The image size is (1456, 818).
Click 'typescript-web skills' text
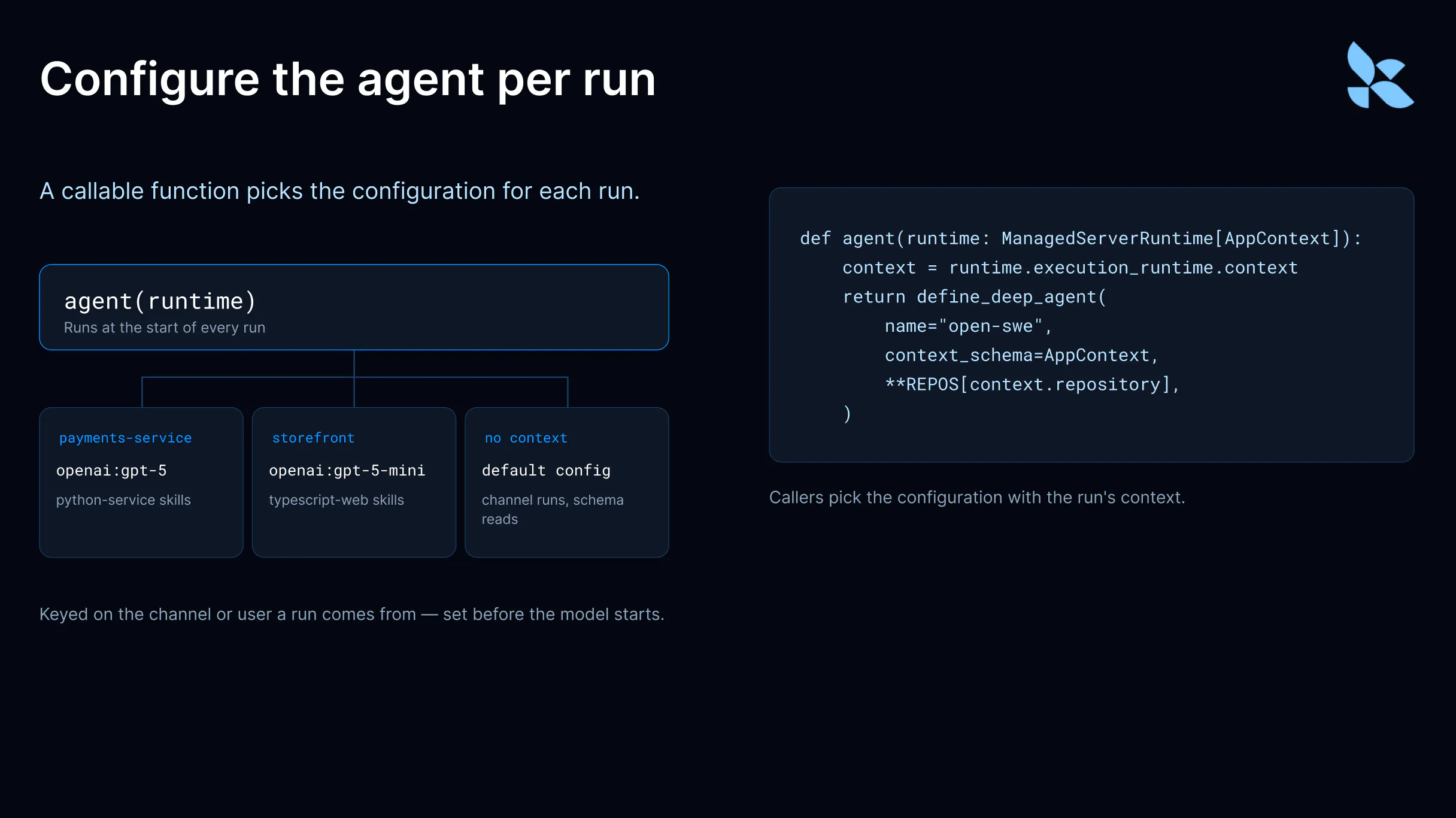pos(336,500)
